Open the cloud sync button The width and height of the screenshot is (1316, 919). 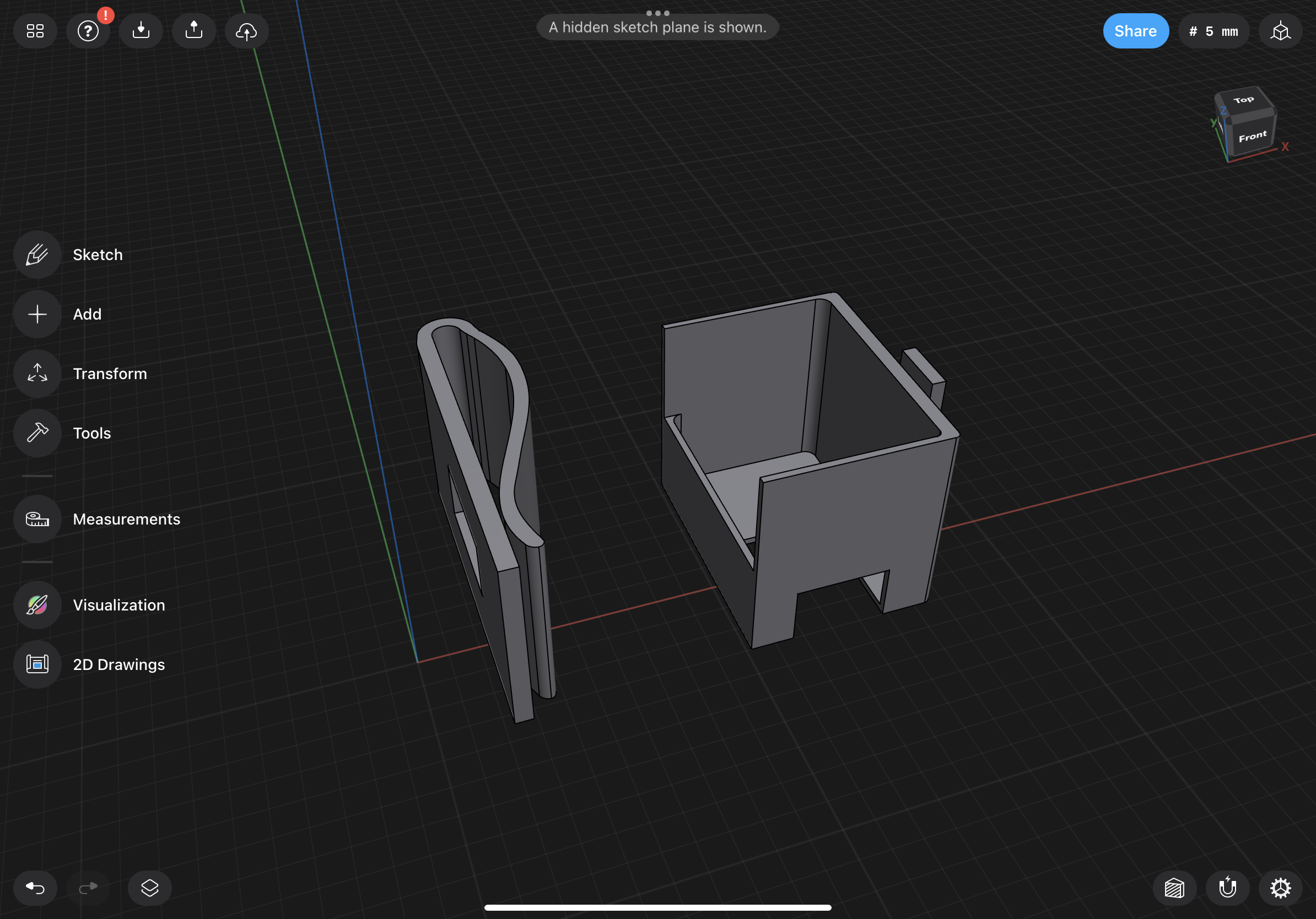click(246, 31)
